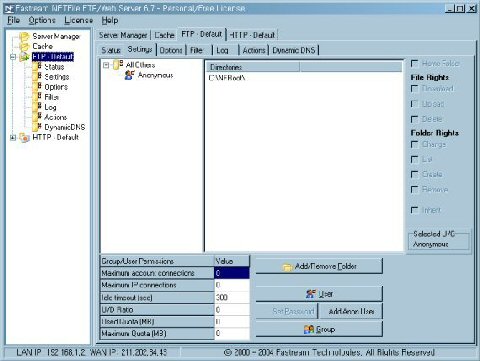
Task: Enable the Change folder right checkbox
Action: [x=414, y=144]
